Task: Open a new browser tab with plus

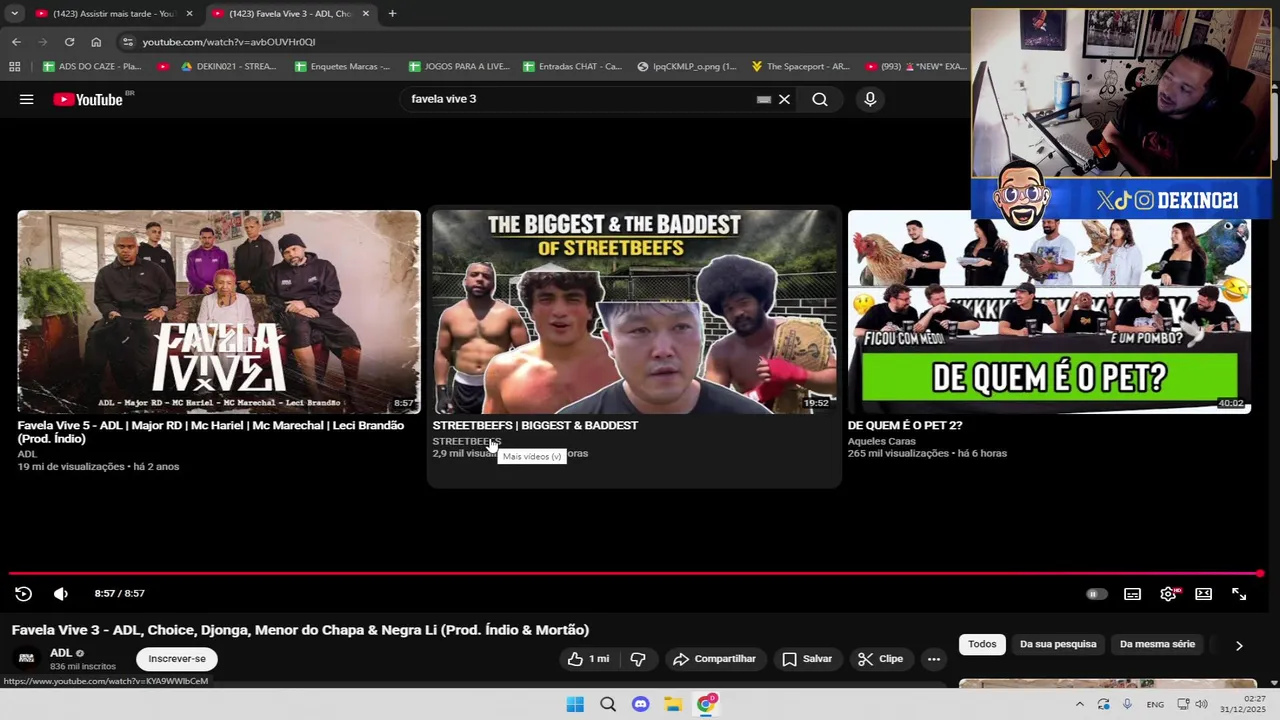Action: [x=392, y=14]
